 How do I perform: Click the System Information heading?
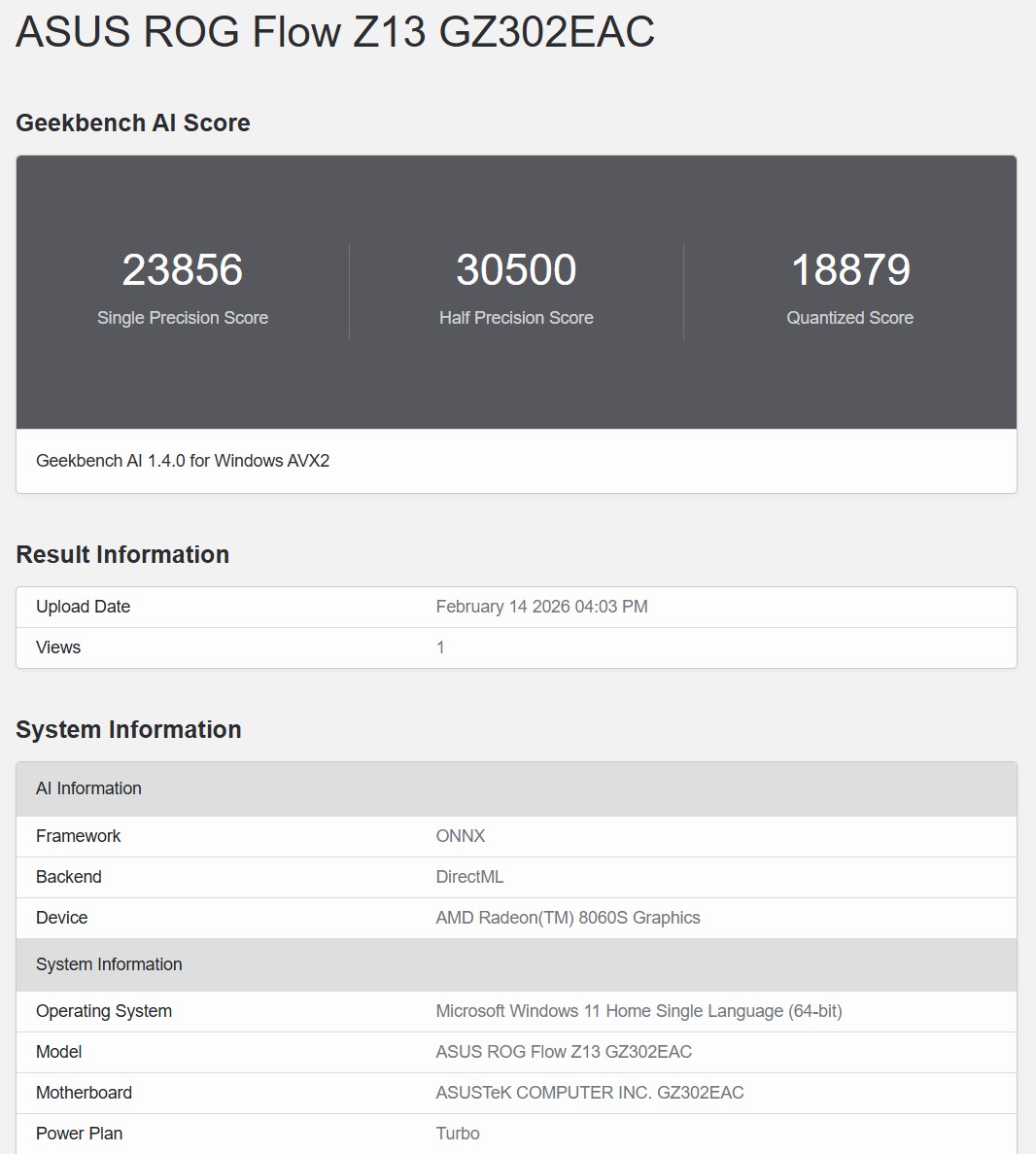pyautogui.click(x=127, y=729)
